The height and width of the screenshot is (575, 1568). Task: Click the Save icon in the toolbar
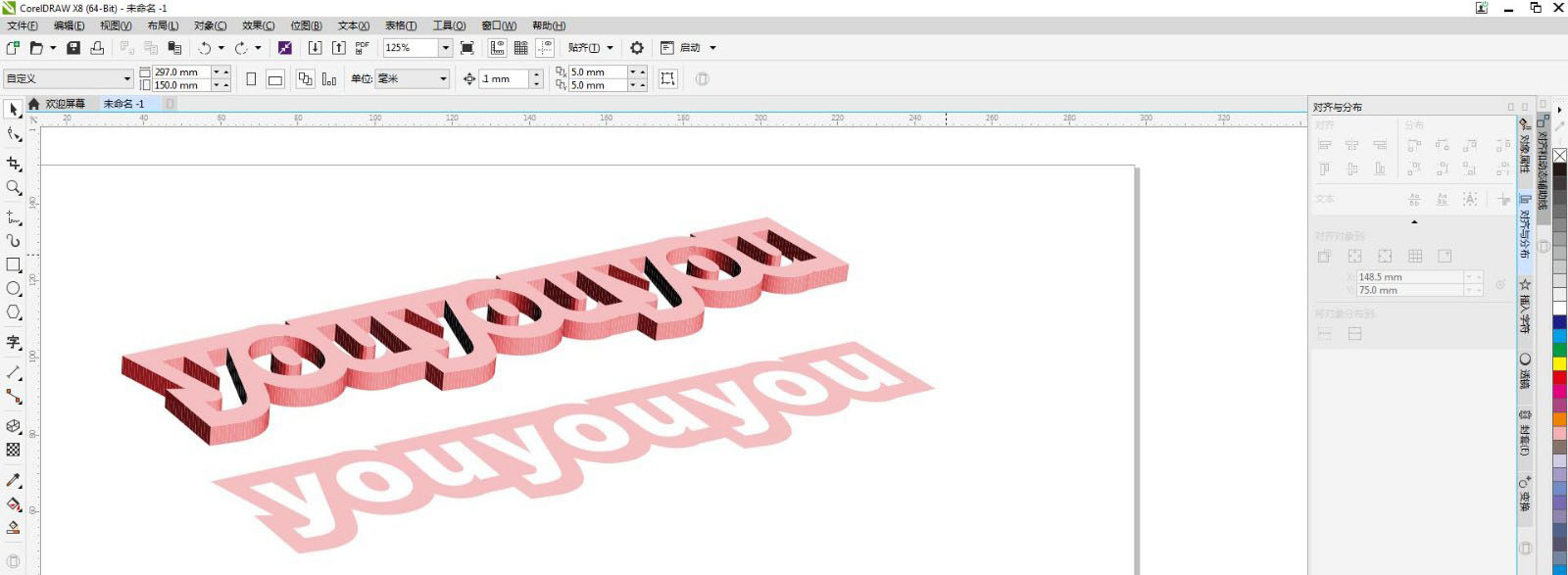click(73, 48)
